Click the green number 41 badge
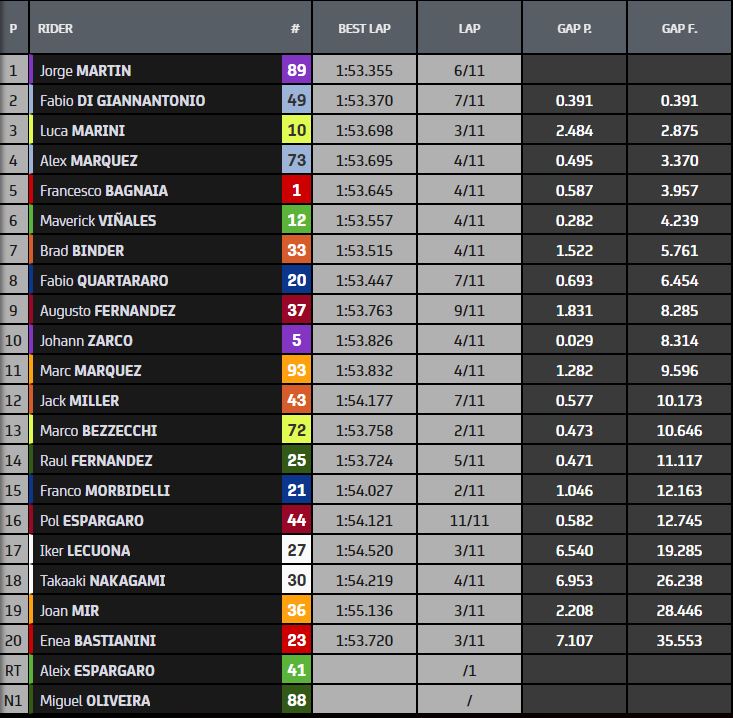The image size is (733, 718). tap(296, 671)
